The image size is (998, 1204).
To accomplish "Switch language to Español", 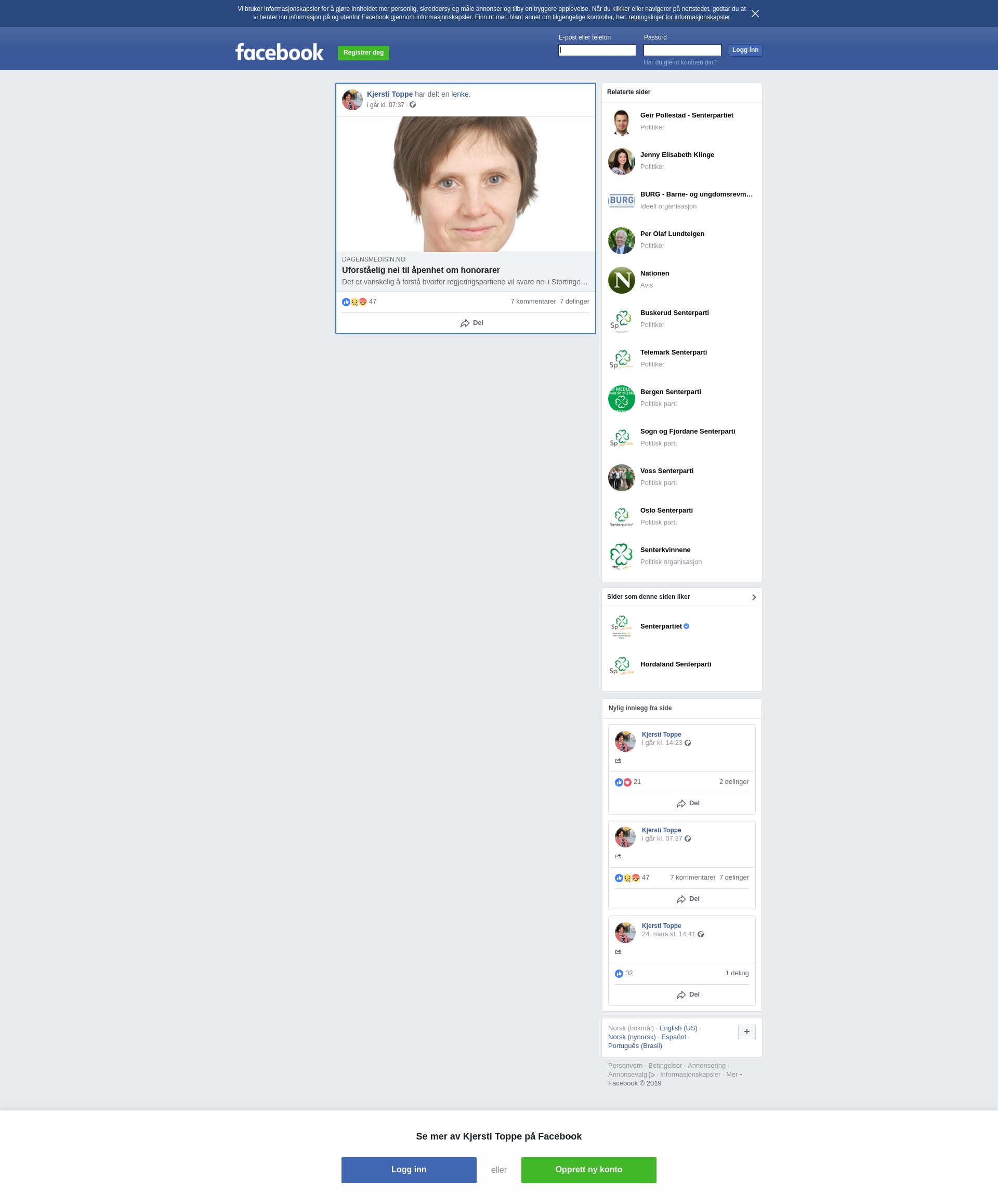I will tap(673, 1037).
